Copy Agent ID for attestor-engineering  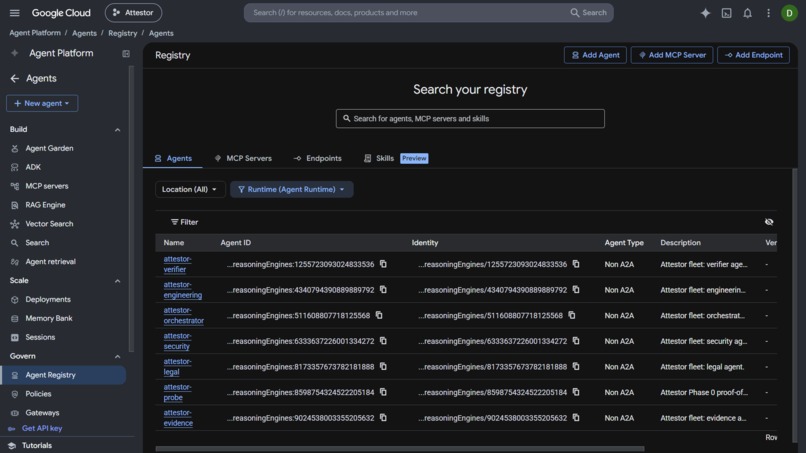(x=383, y=289)
